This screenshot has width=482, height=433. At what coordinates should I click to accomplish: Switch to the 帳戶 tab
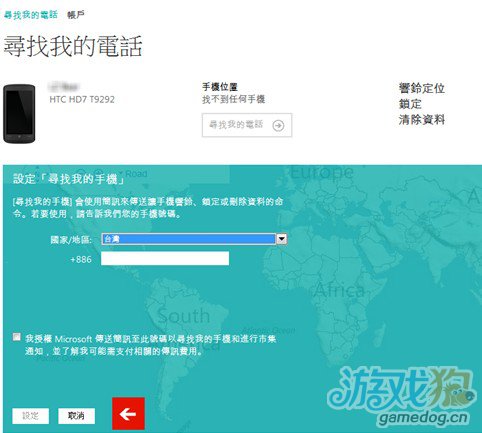click(76, 15)
